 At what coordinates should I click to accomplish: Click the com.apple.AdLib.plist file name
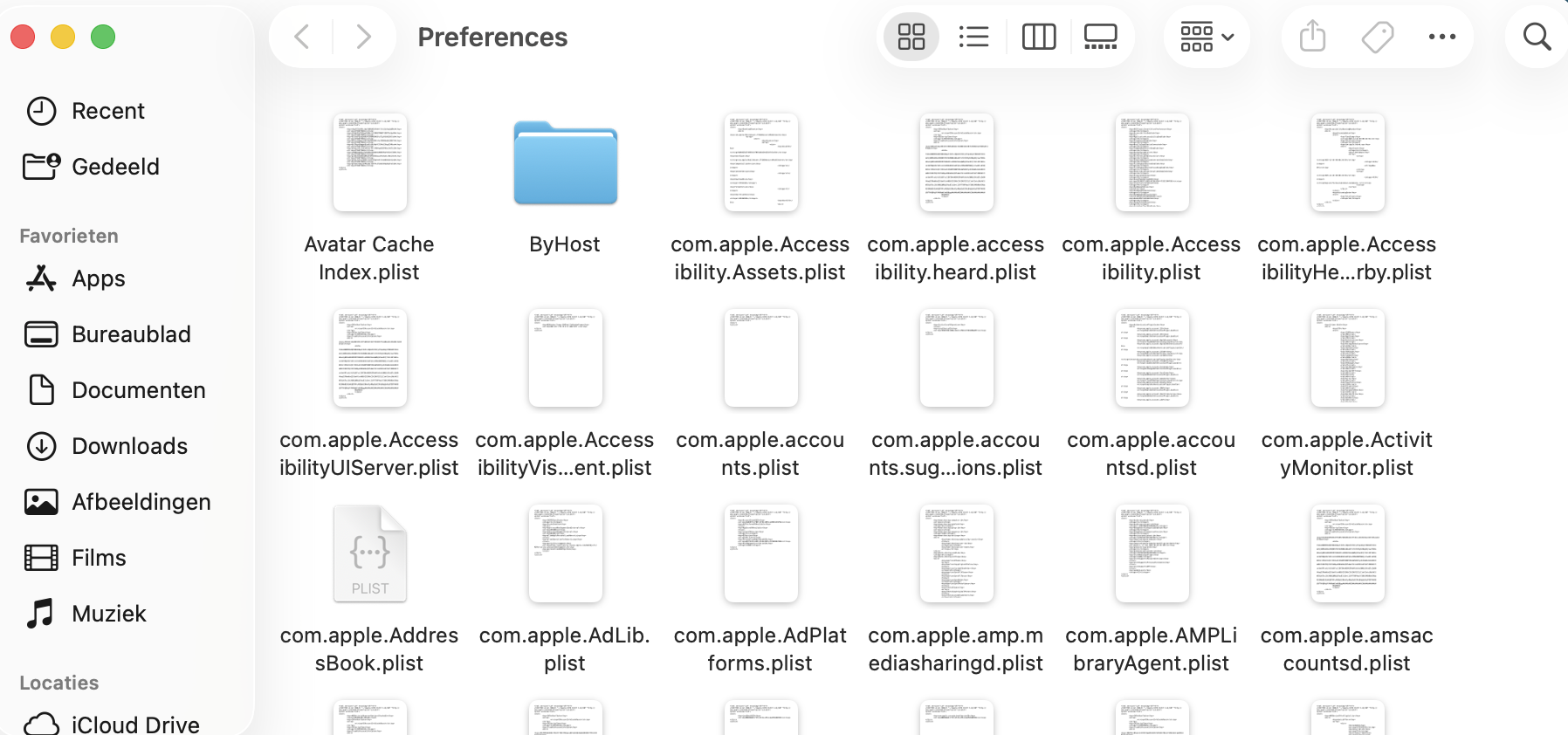point(565,649)
